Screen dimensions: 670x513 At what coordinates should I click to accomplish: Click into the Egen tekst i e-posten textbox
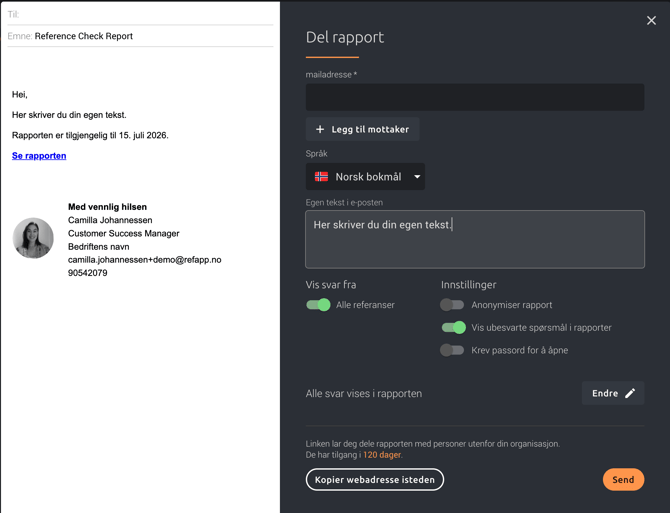tap(474, 240)
